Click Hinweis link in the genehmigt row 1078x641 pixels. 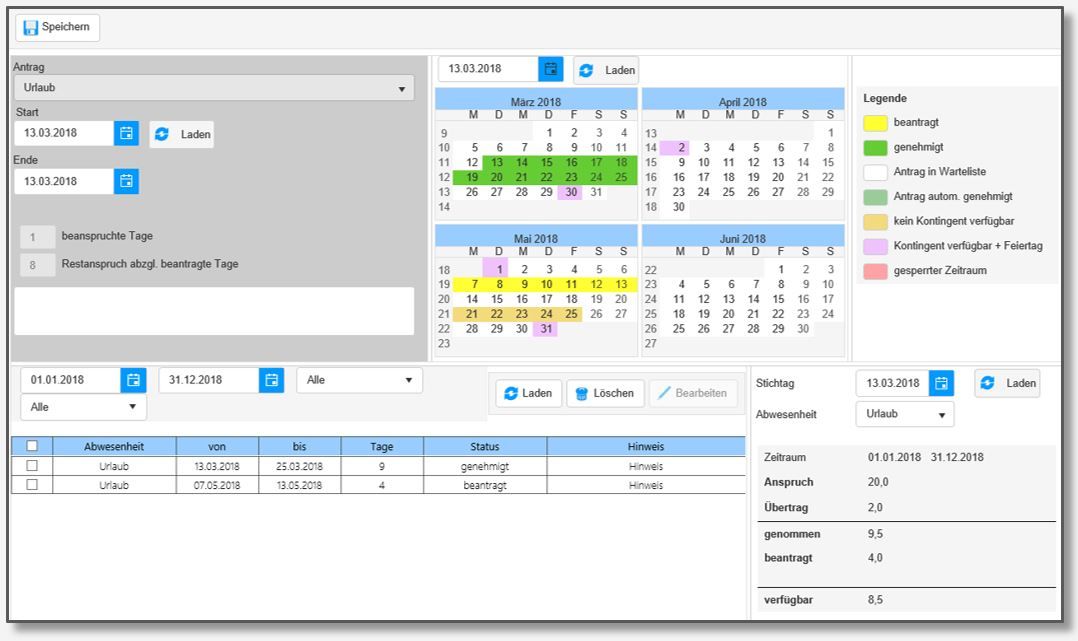tap(646, 466)
